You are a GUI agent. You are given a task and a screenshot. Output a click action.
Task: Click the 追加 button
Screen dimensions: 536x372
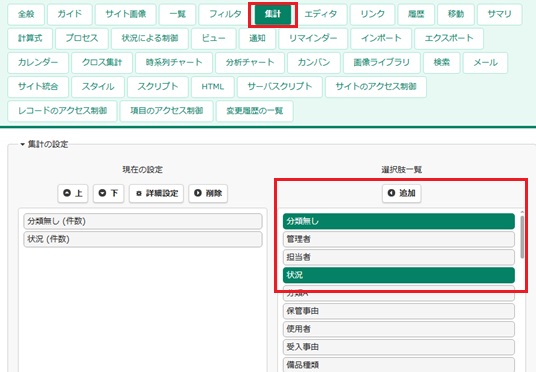tap(401, 194)
